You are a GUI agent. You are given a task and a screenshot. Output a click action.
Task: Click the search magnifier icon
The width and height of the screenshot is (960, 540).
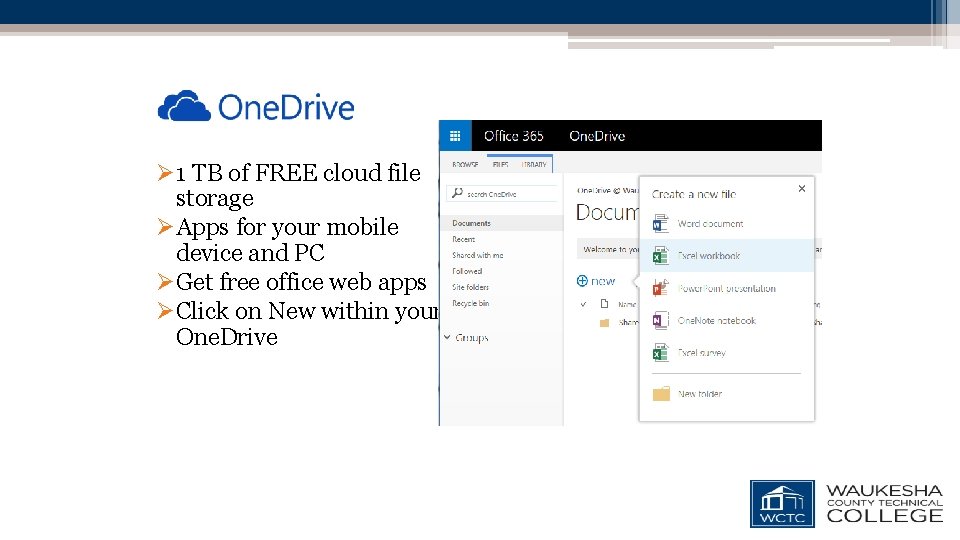point(457,193)
